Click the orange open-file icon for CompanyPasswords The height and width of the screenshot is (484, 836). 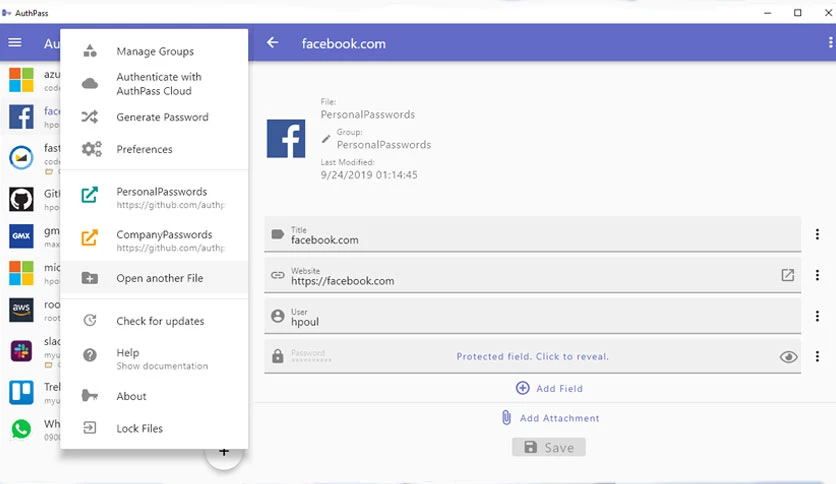[90, 237]
